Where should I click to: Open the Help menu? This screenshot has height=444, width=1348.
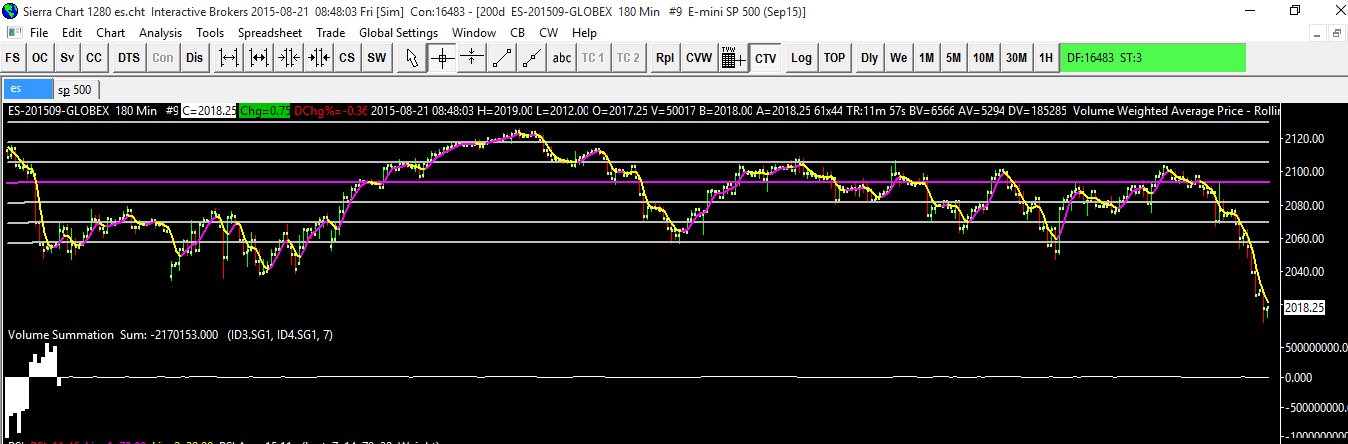point(584,33)
